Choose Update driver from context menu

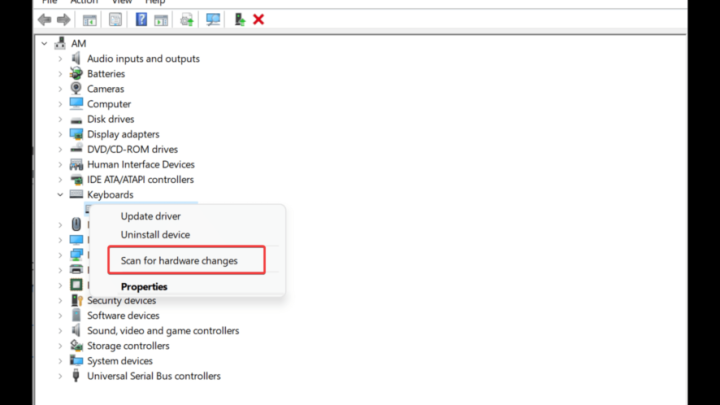[x=151, y=216]
